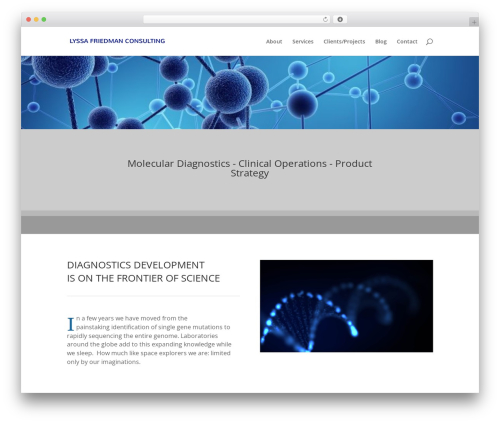
Task: Click the DNA helix image
Action: [346, 306]
